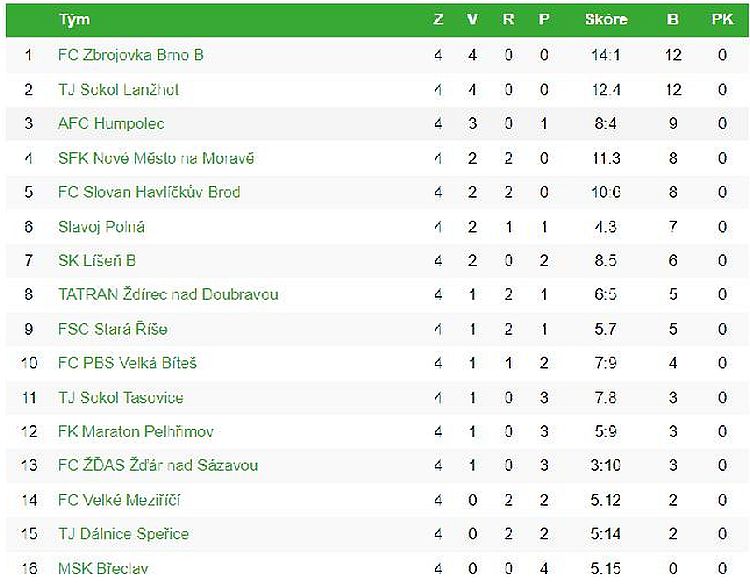
Task: Click FC ŽĎAS Žďár nad Sázavou link
Action: point(158,465)
